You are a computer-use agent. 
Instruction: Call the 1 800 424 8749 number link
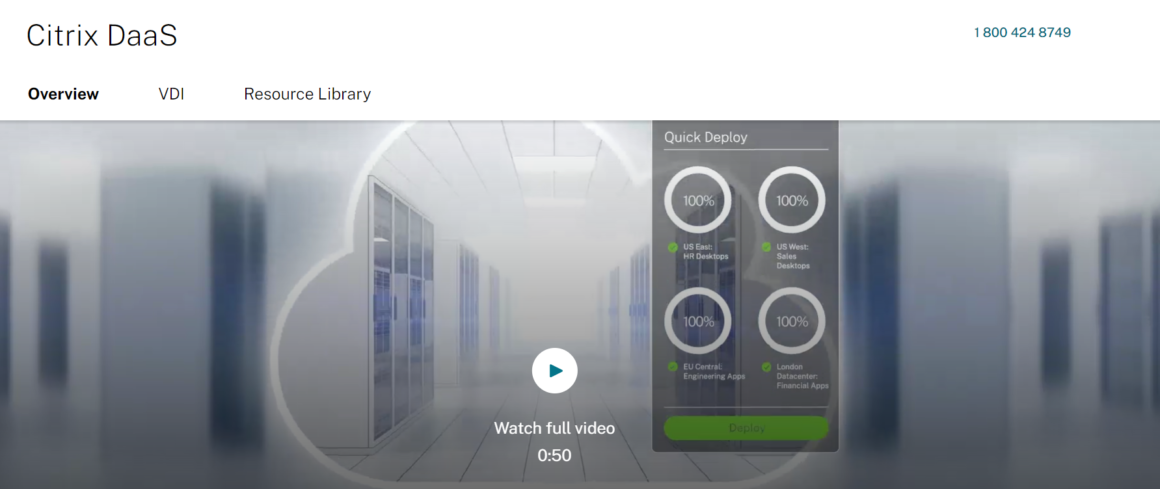point(1022,33)
